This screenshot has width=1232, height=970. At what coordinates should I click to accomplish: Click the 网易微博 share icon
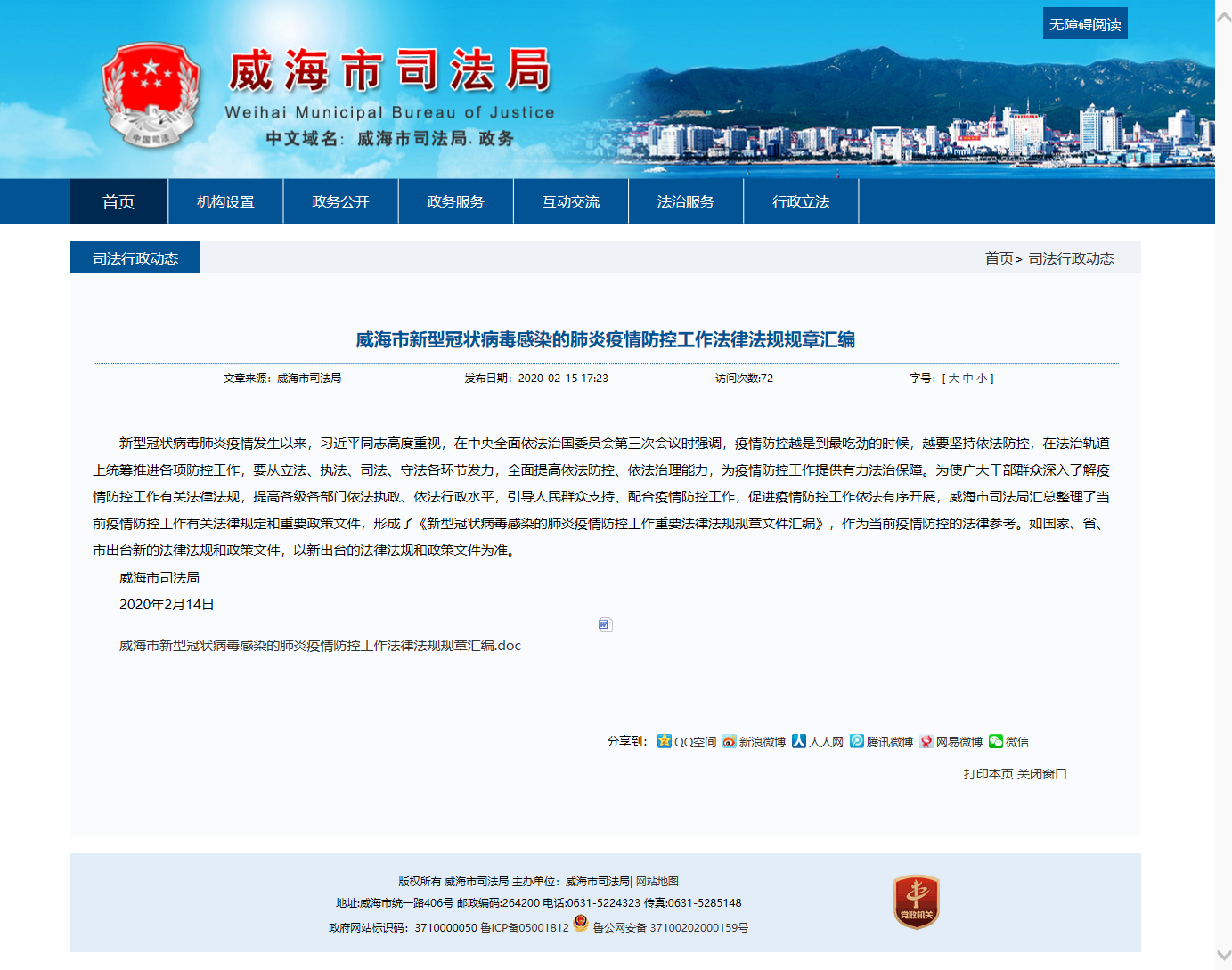926,741
